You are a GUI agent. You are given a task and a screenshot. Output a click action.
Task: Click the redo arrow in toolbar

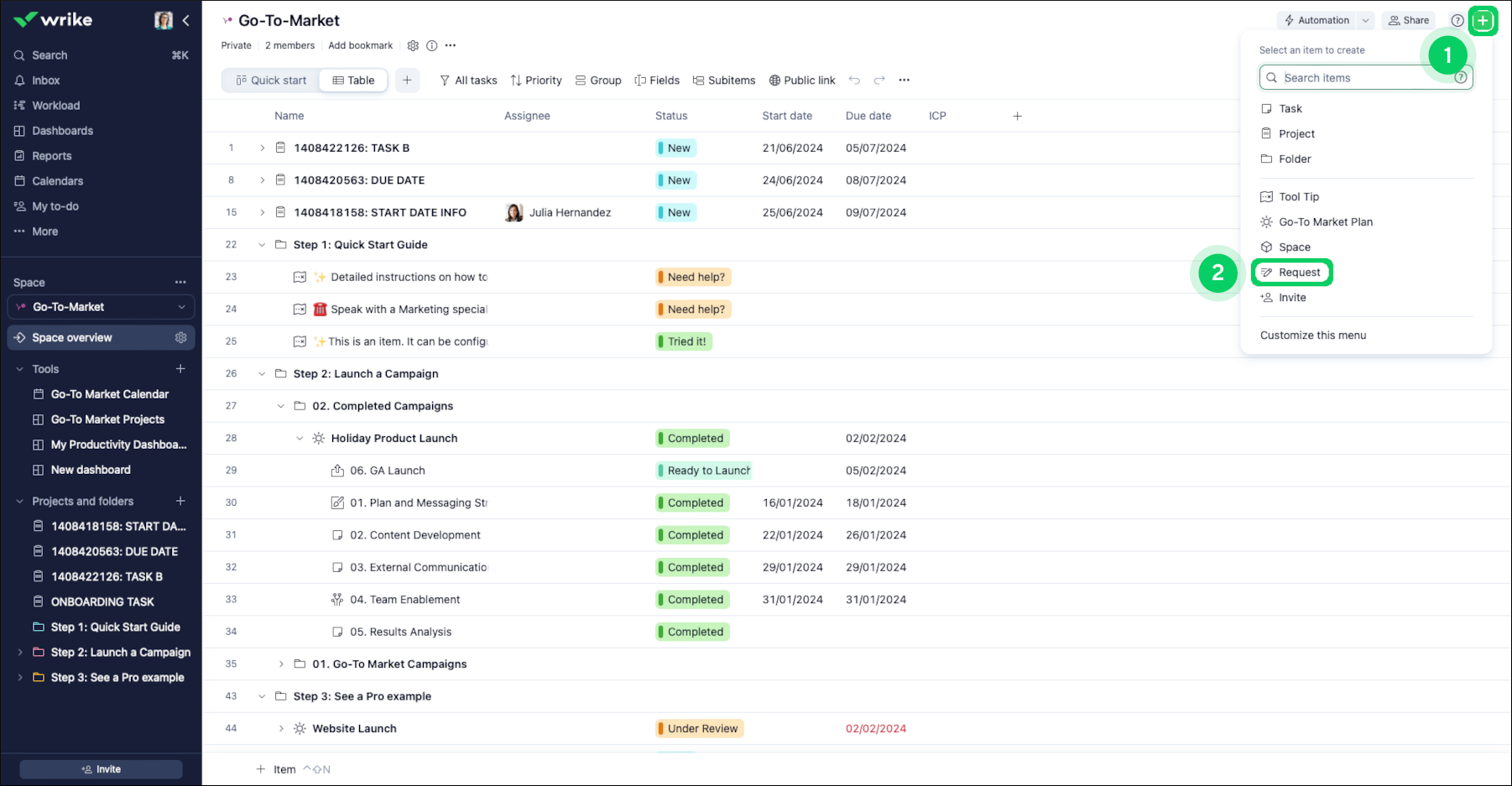879,81
